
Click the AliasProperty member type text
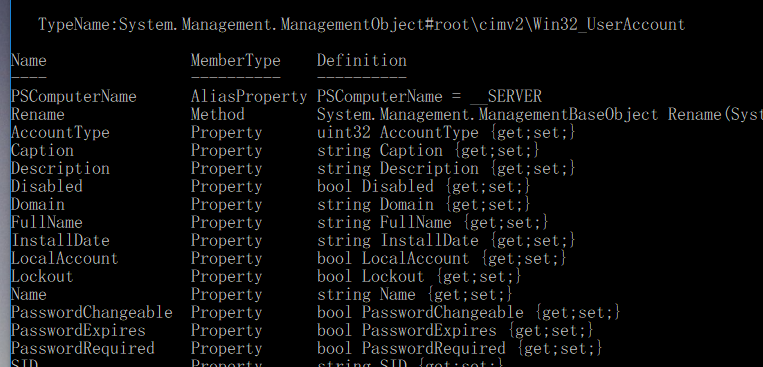249,96
